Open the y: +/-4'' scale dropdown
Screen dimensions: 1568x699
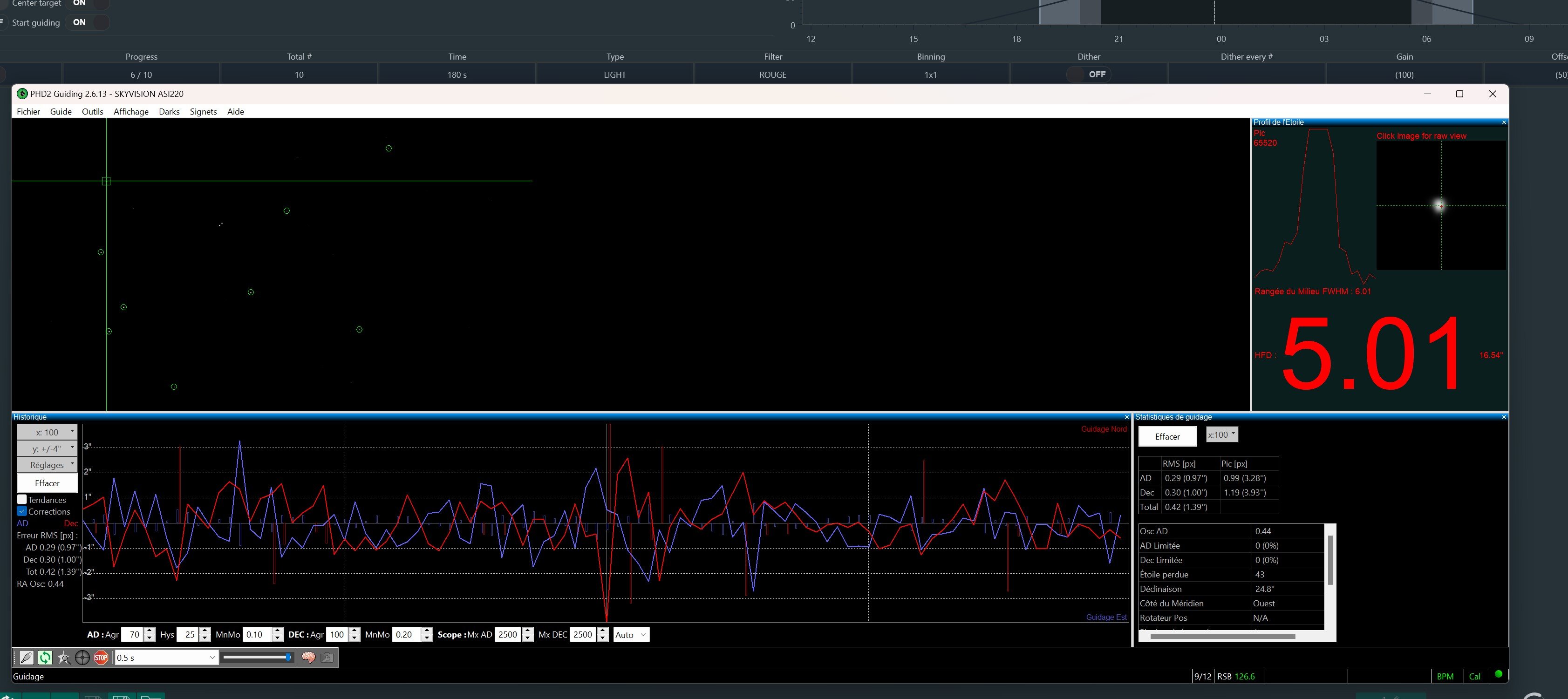pos(47,448)
